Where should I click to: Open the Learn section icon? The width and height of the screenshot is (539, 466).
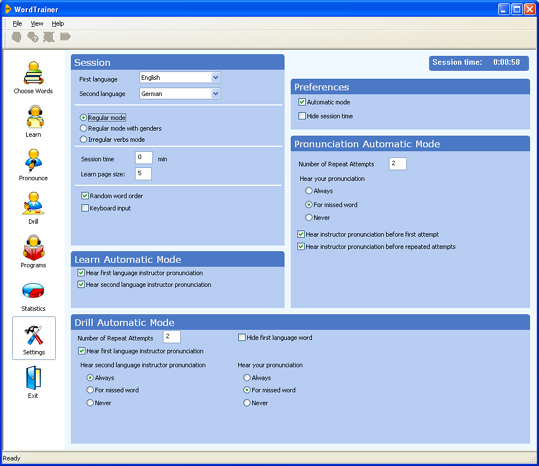[x=34, y=116]
